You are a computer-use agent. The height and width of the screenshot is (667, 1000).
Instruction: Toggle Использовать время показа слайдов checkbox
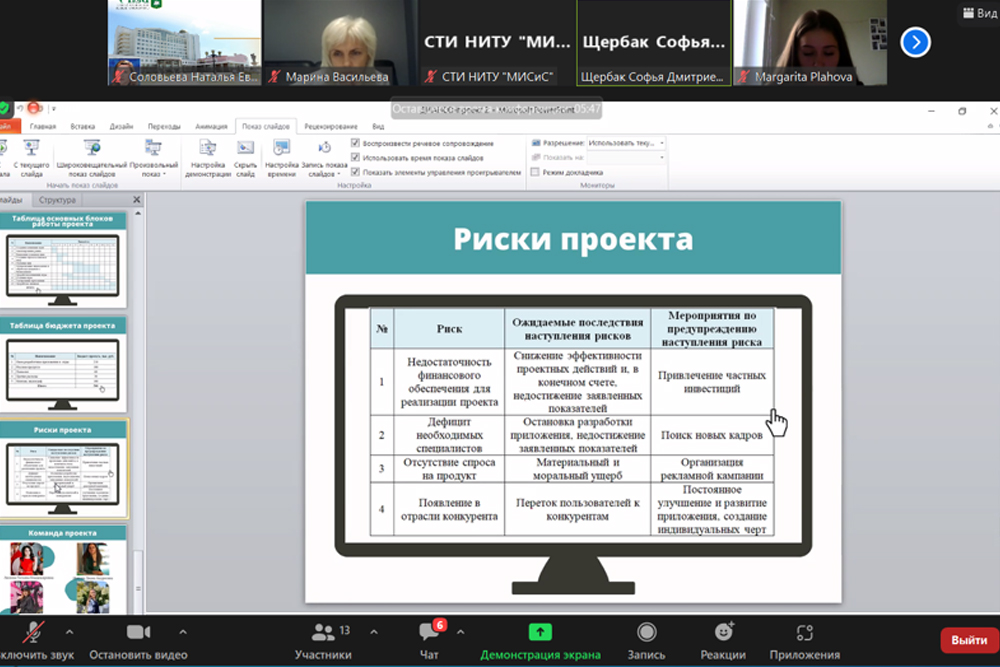coord(356,158)
